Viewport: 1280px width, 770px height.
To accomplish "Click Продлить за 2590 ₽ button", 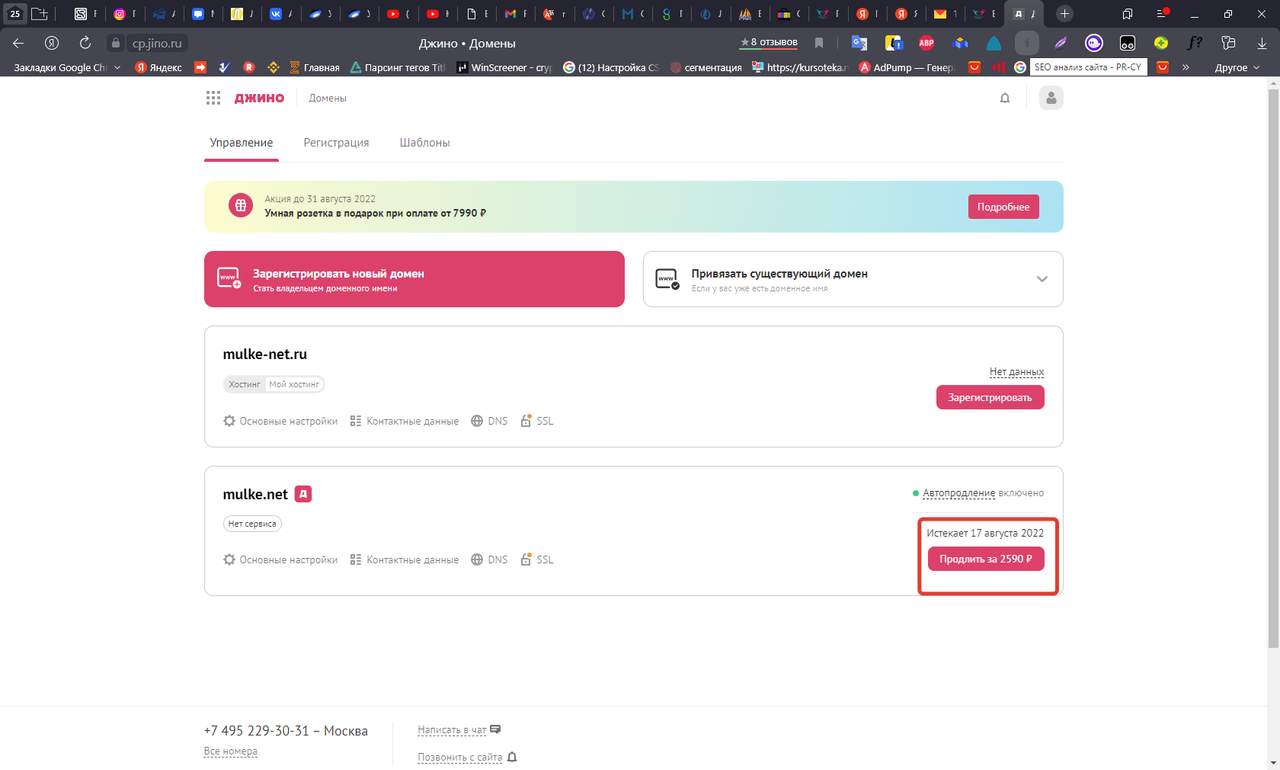I will point(986,559).
